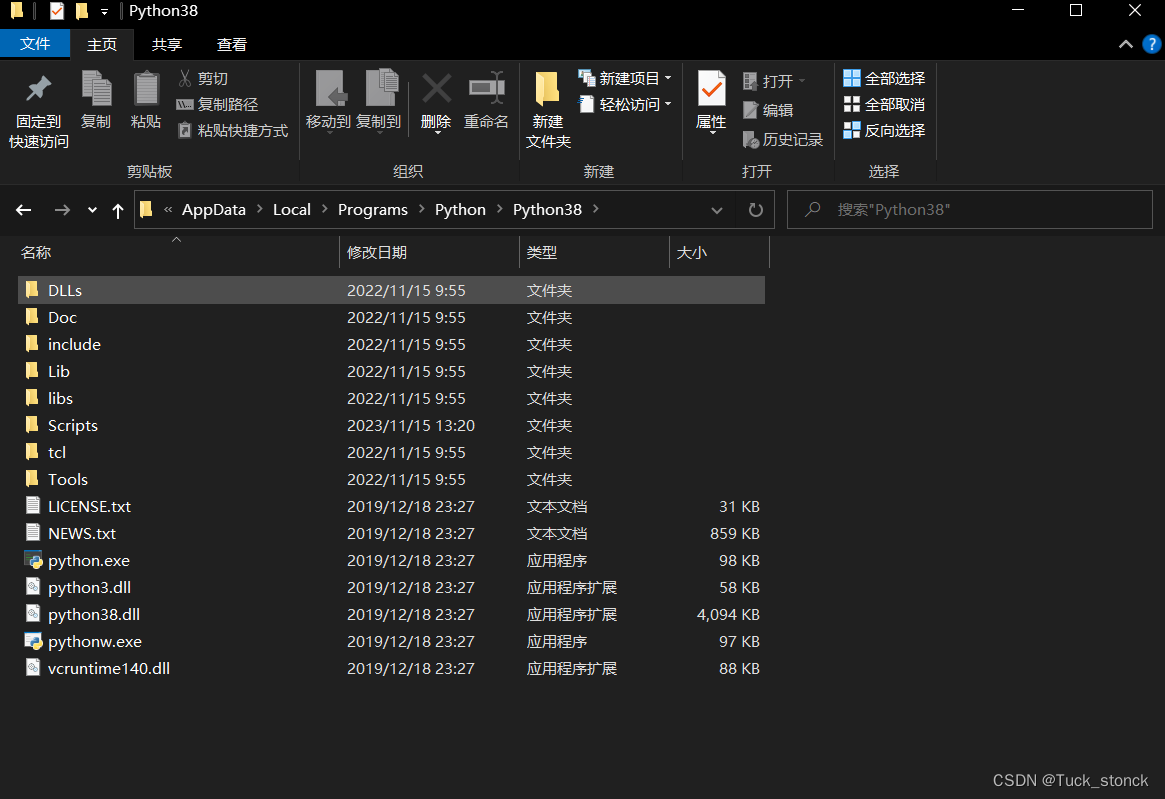This screenshot has width=1165, height=799.
Task: Click the properties checkmark in title bar
Action: click(56, 11)
